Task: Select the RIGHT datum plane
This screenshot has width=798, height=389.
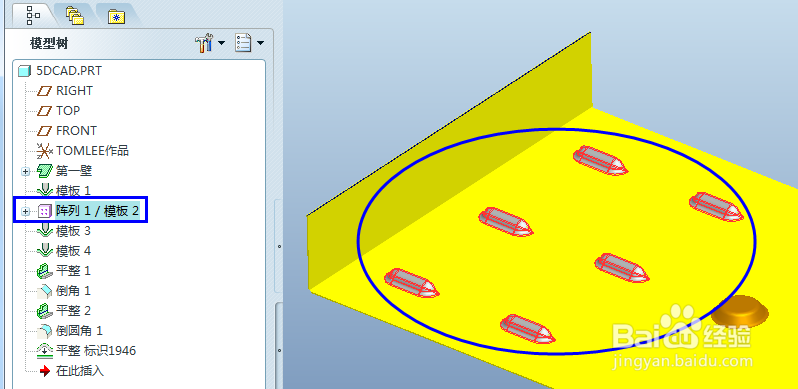Action: pos(74,91)
